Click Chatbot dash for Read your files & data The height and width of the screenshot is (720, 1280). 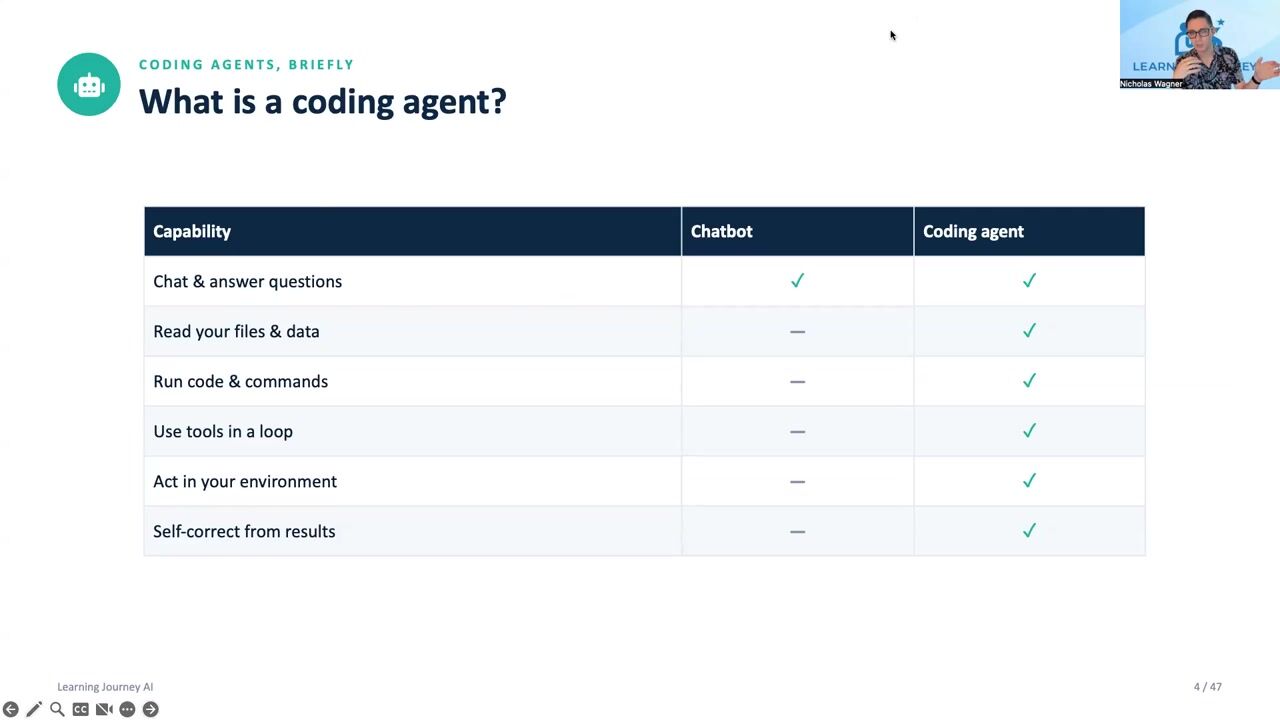pyautogui.click(x=797, y=331)
